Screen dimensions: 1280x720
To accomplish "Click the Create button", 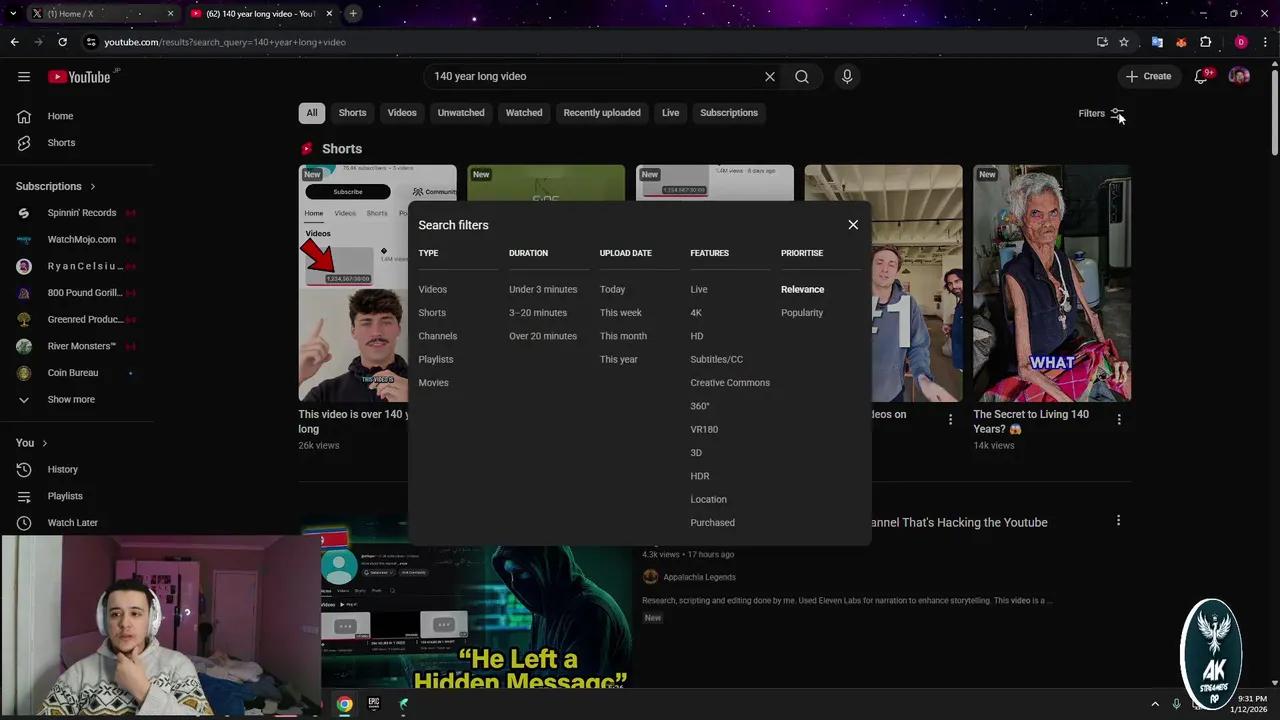I will (x=1148, y=76).
